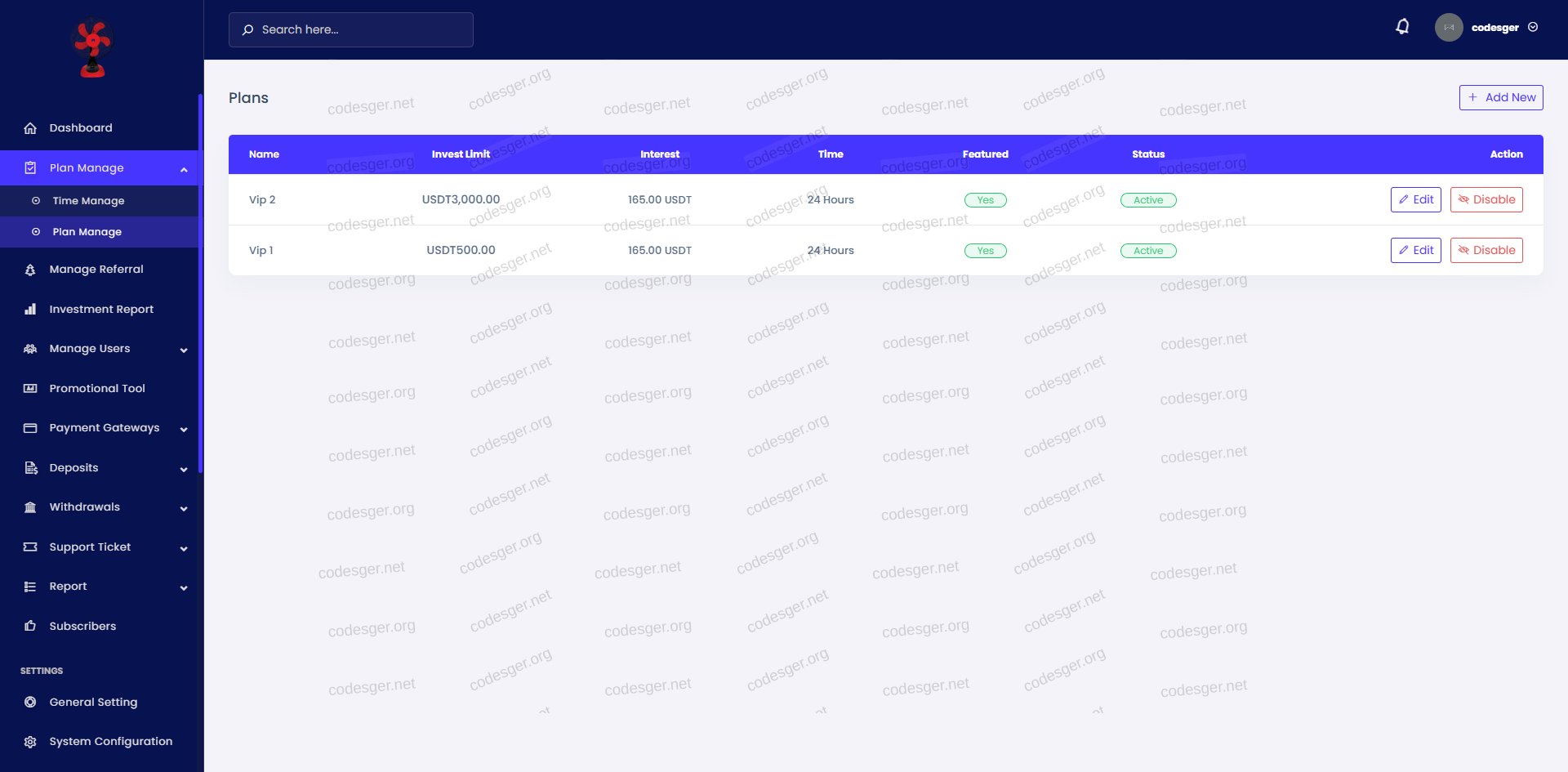Screen dimensions: 1568x772
Task: Click the Add New plan button
Action: click(x=1501, y=97)
